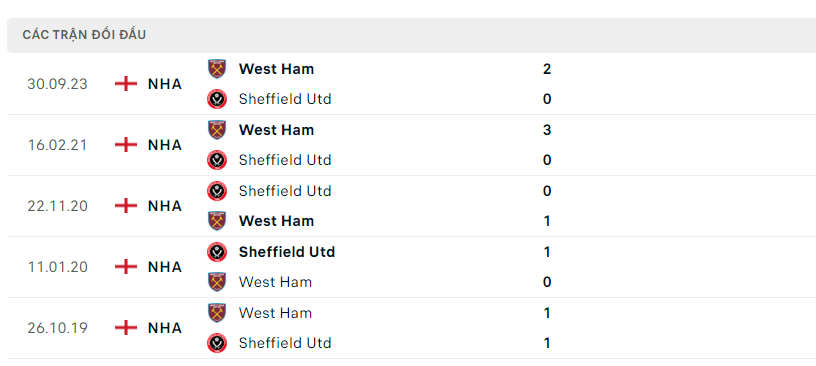Select NHA league label for 11.01.20
816x366 pixels.
pos(165,267)
